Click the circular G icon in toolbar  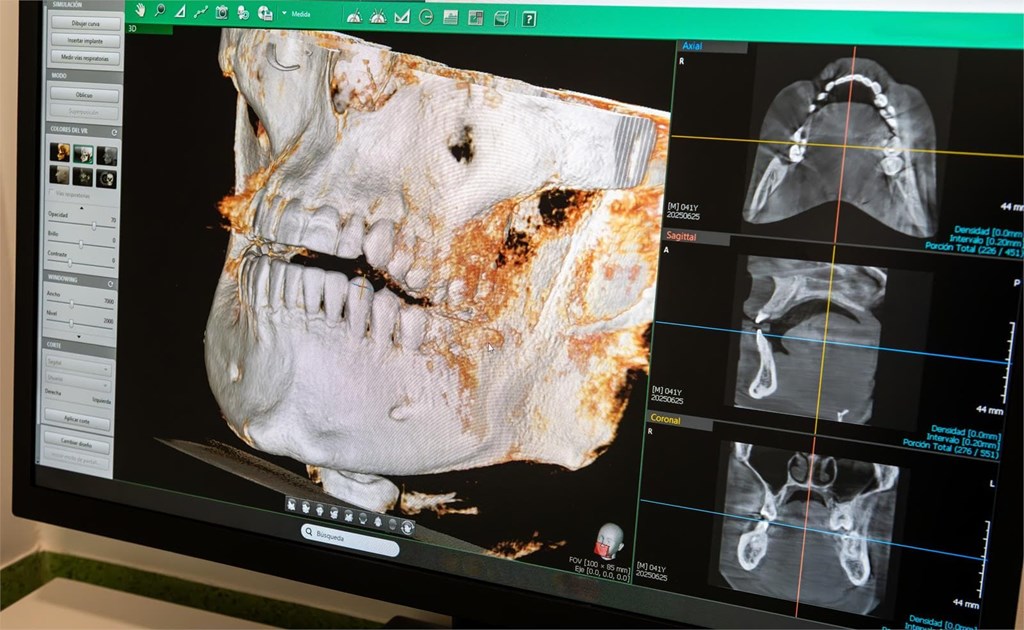(426, 17)
